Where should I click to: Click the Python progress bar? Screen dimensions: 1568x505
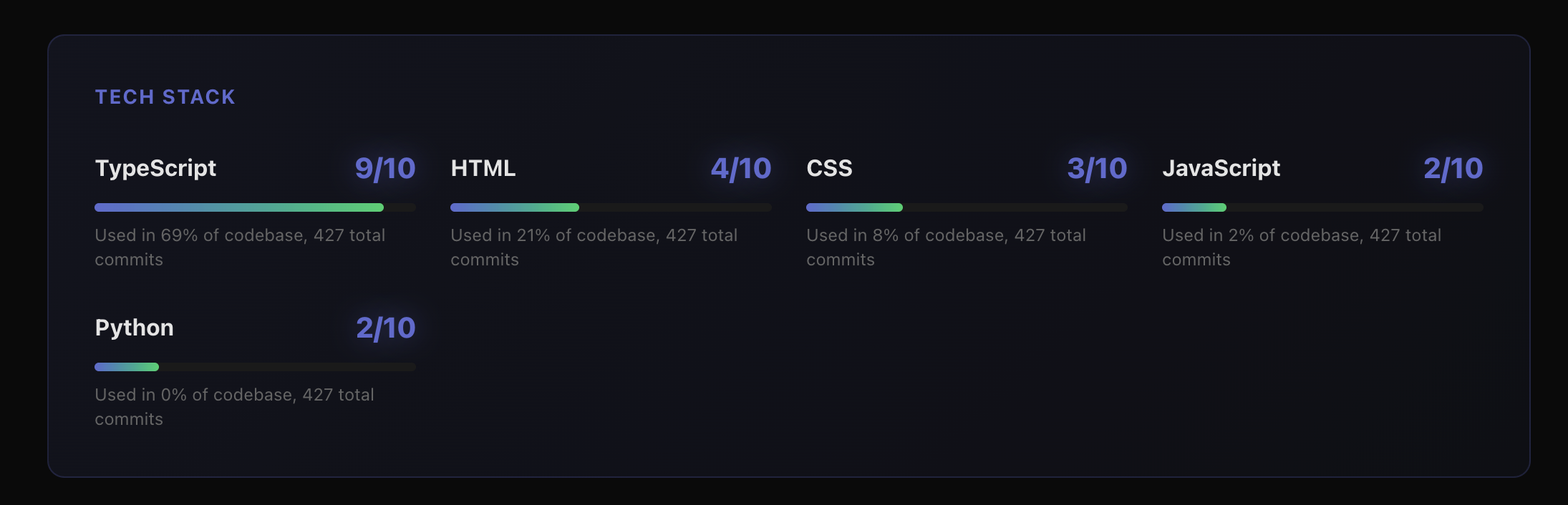point(255,367)
